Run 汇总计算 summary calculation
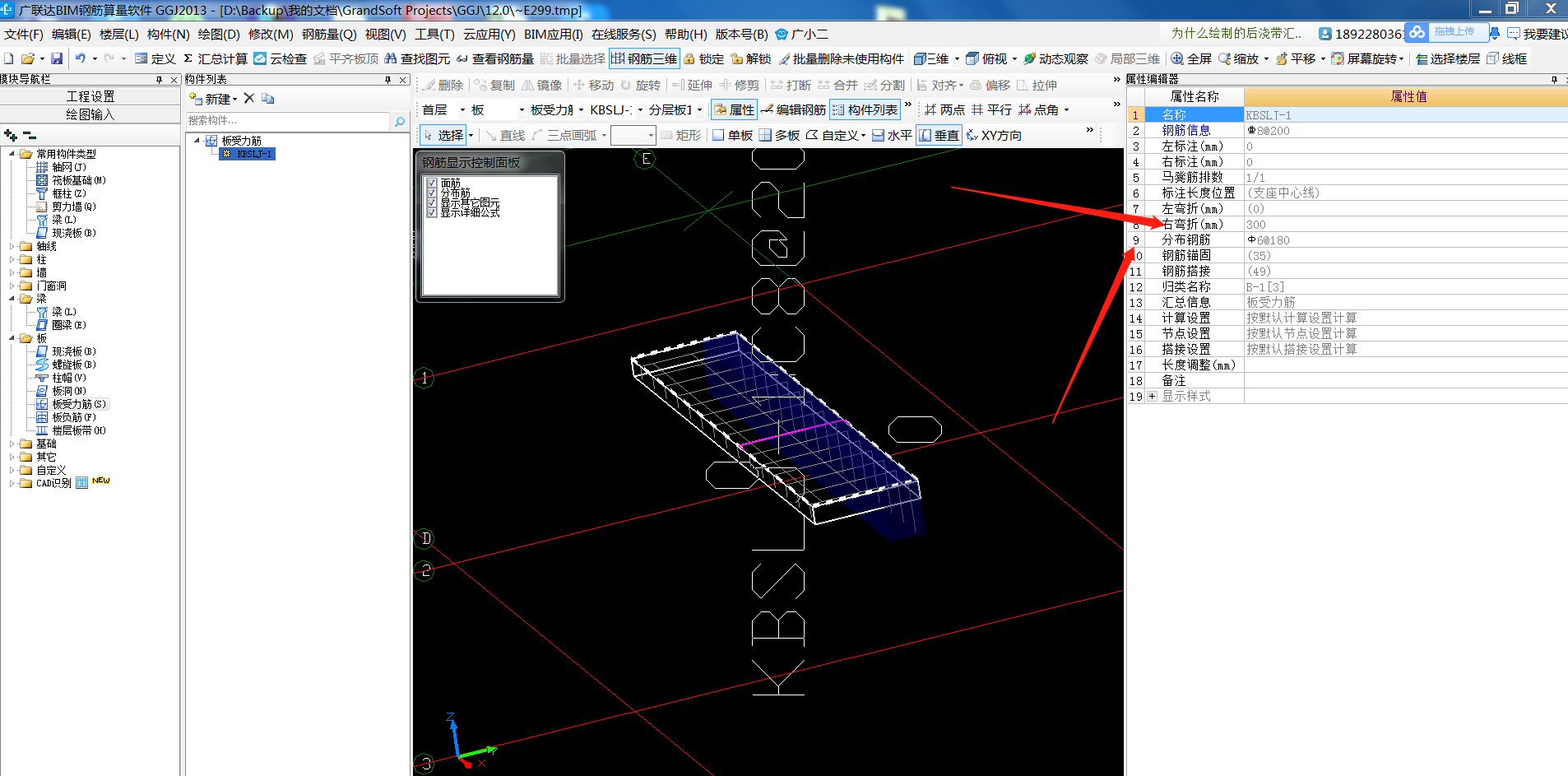The width and height of the screenshot is (1568, 776). [x=215, y=58]
